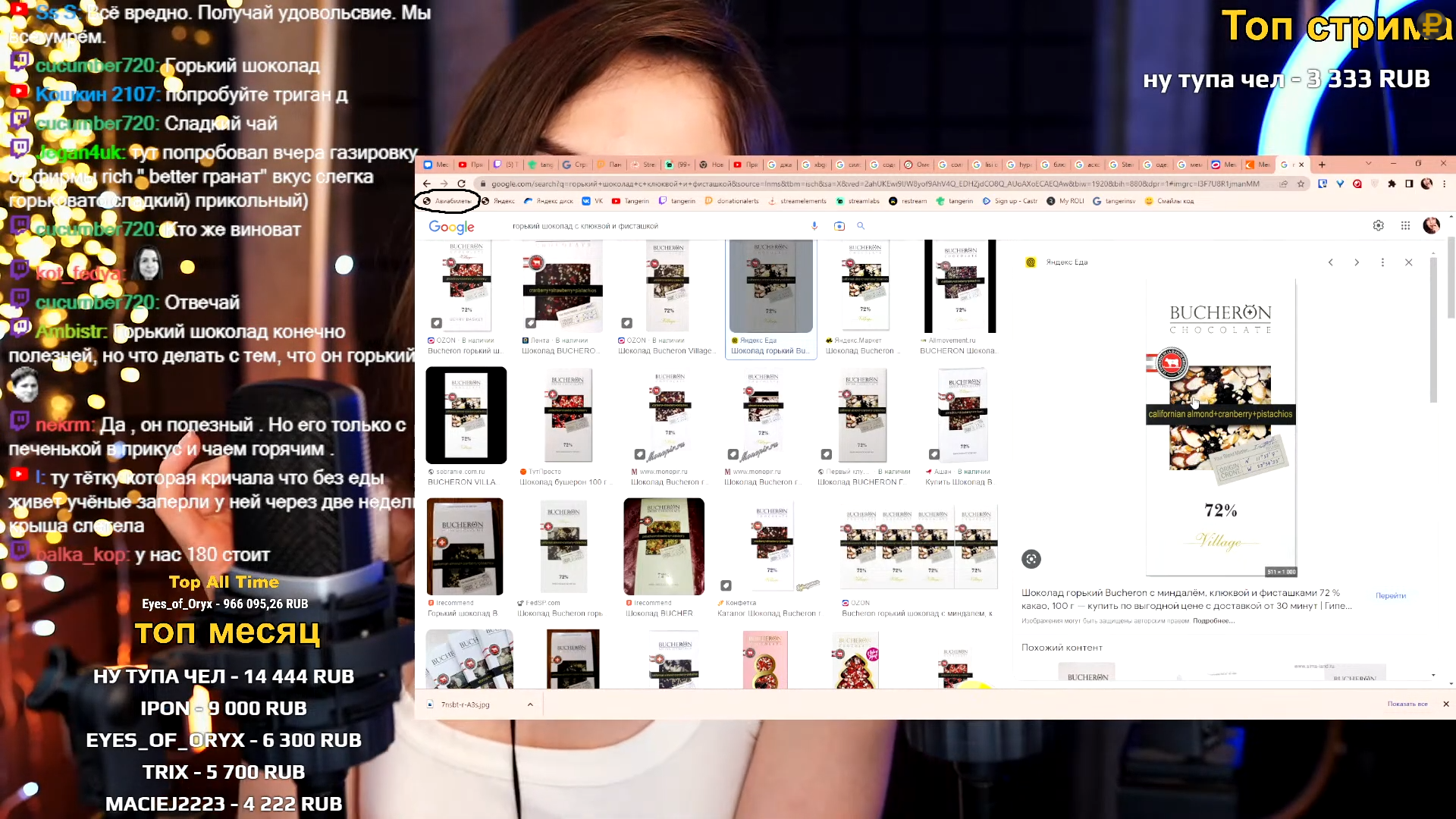Open the Chrome extensions puzzle icon
This screenshot has width=1456, height=819.
(1392, 184)
